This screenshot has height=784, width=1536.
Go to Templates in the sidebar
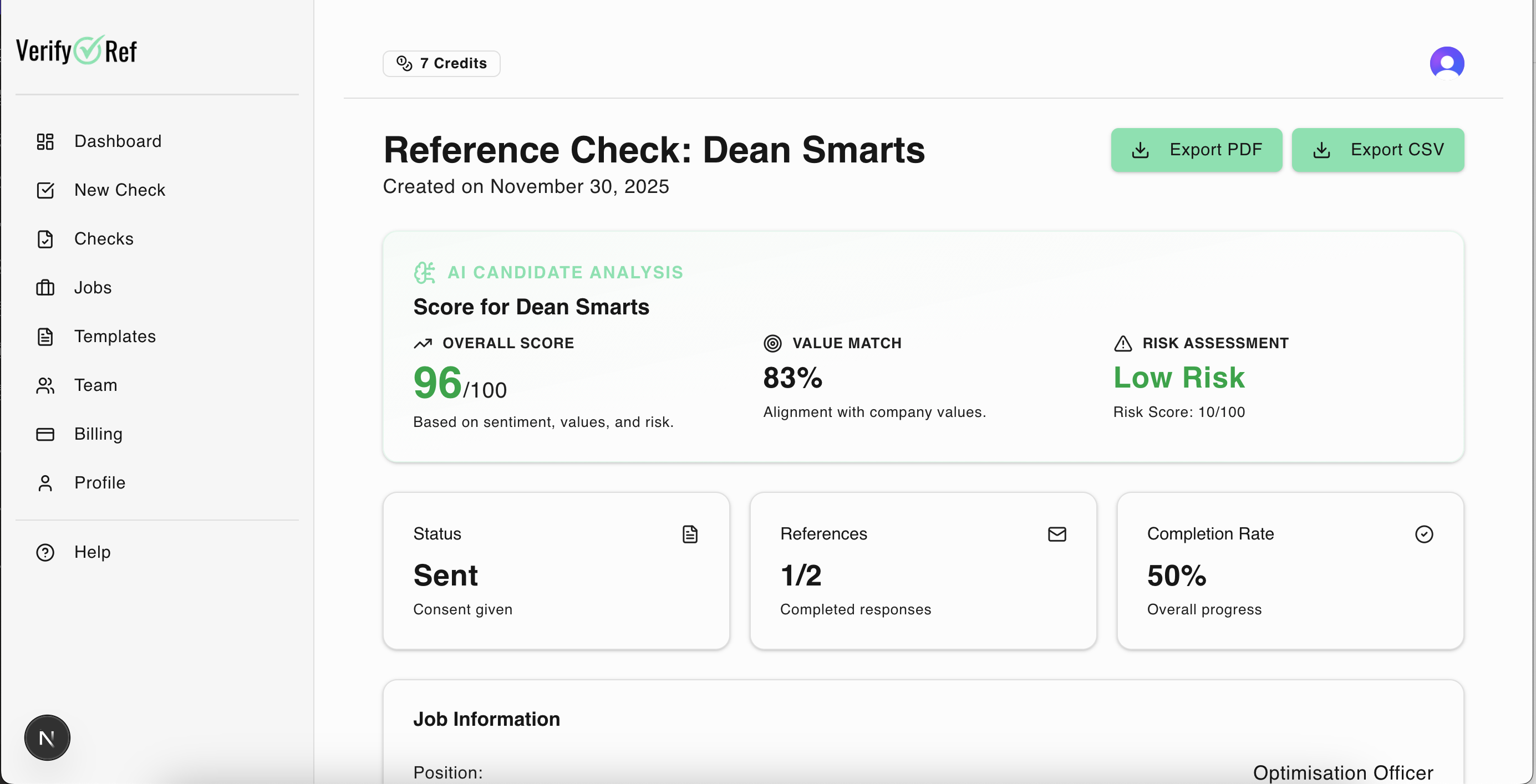tap(115, 337)
